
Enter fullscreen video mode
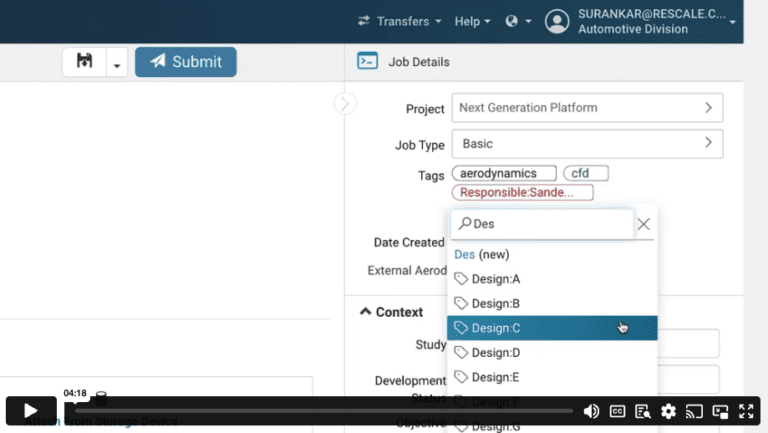746,410
